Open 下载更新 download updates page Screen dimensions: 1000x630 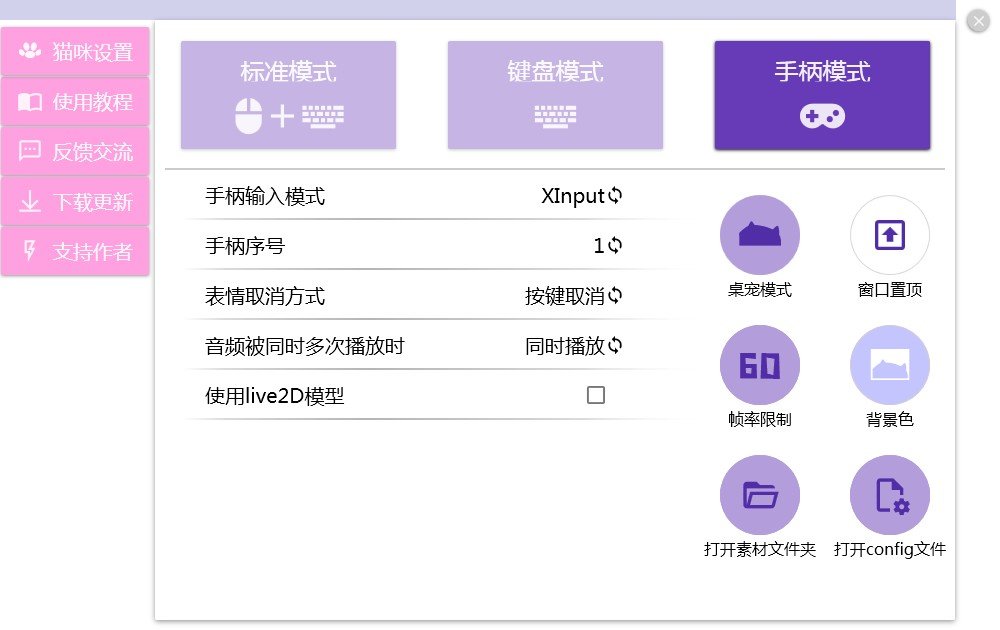click(x=75, y=202)
